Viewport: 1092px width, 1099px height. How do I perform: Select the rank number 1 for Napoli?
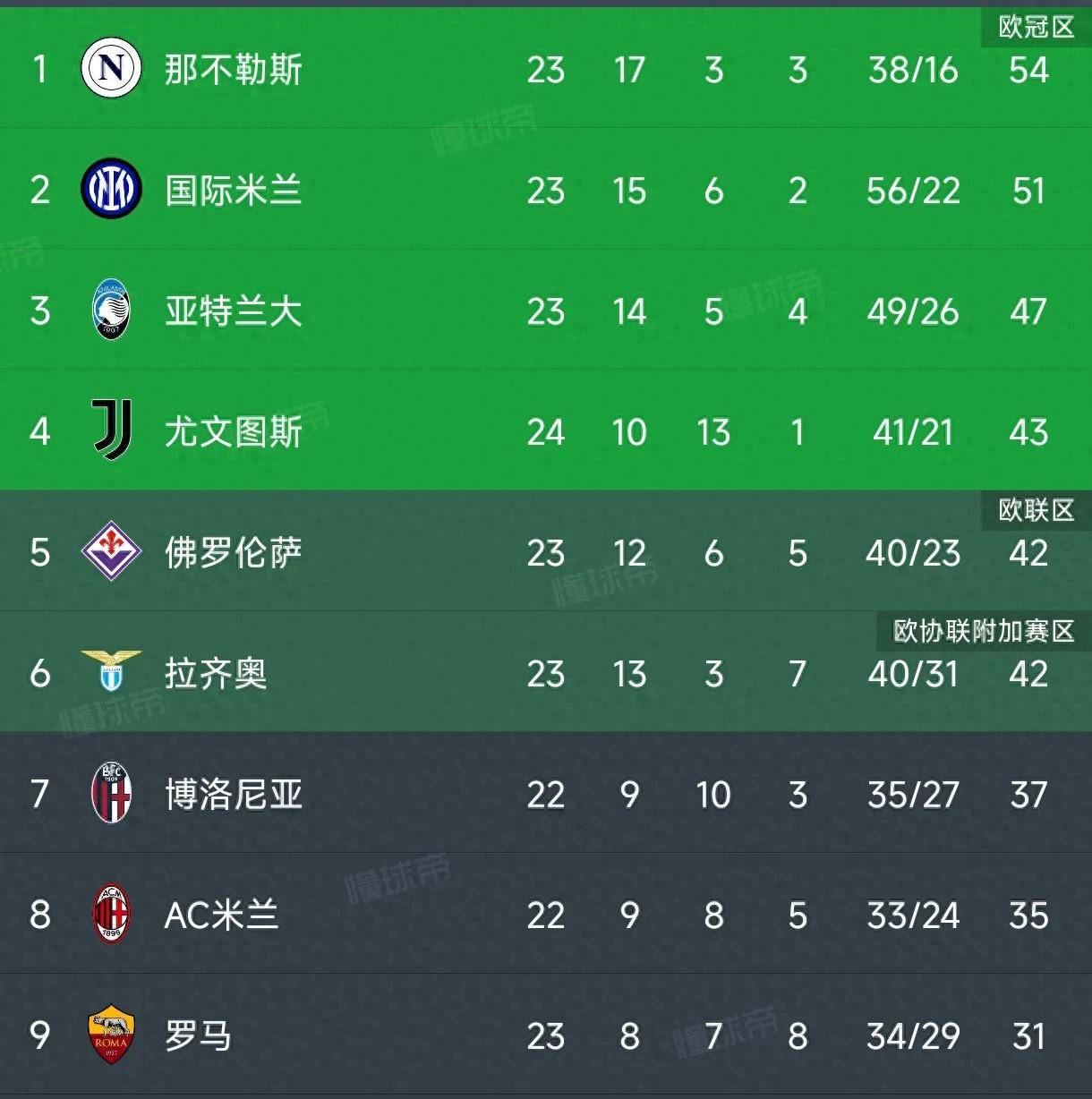[38, 70]
